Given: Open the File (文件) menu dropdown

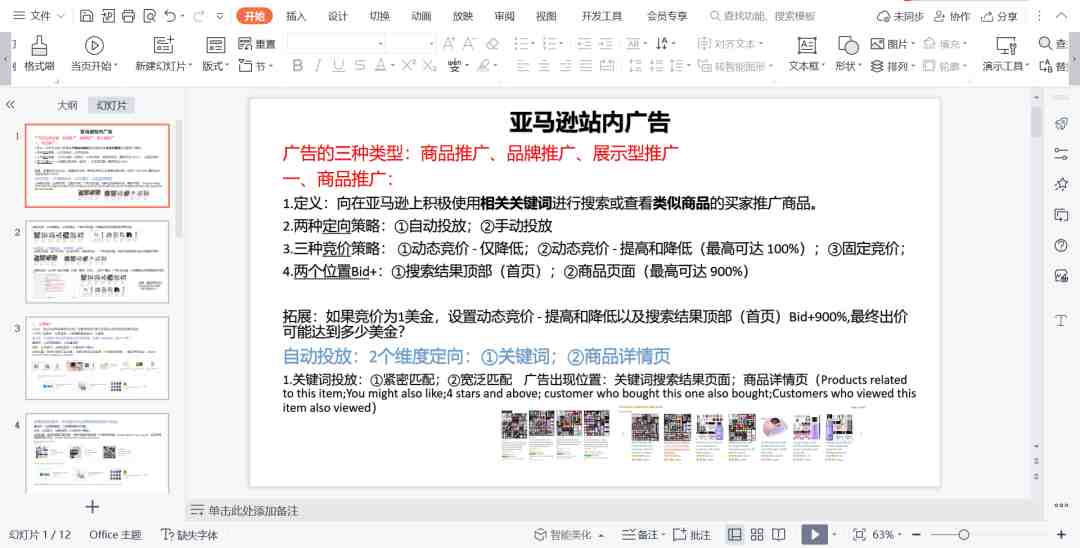Looking at the screenshot, I should 39,16.
